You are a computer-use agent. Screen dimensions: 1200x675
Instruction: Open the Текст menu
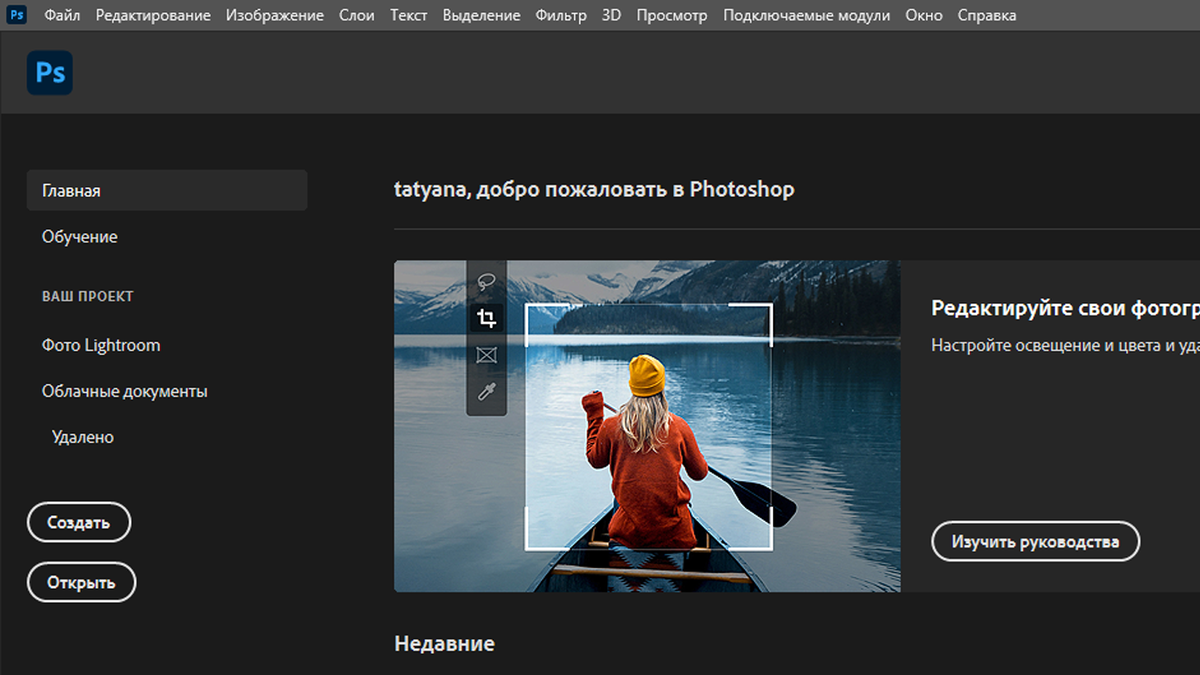pos(409,15)
